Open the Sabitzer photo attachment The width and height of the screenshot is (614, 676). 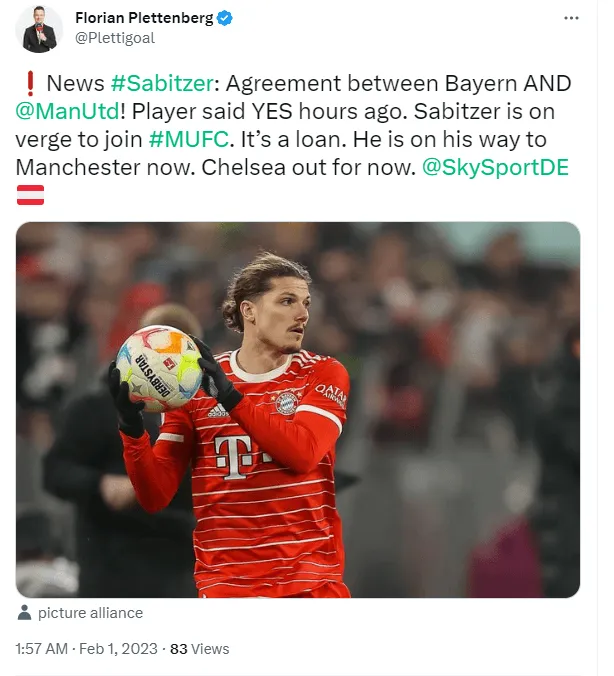pos(298,410)
